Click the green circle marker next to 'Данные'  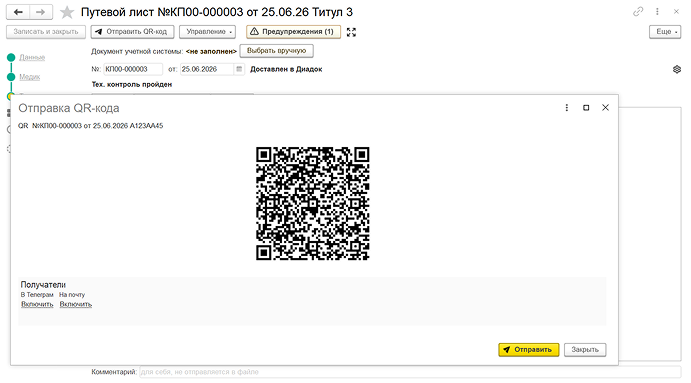click(x=11, y=57)
